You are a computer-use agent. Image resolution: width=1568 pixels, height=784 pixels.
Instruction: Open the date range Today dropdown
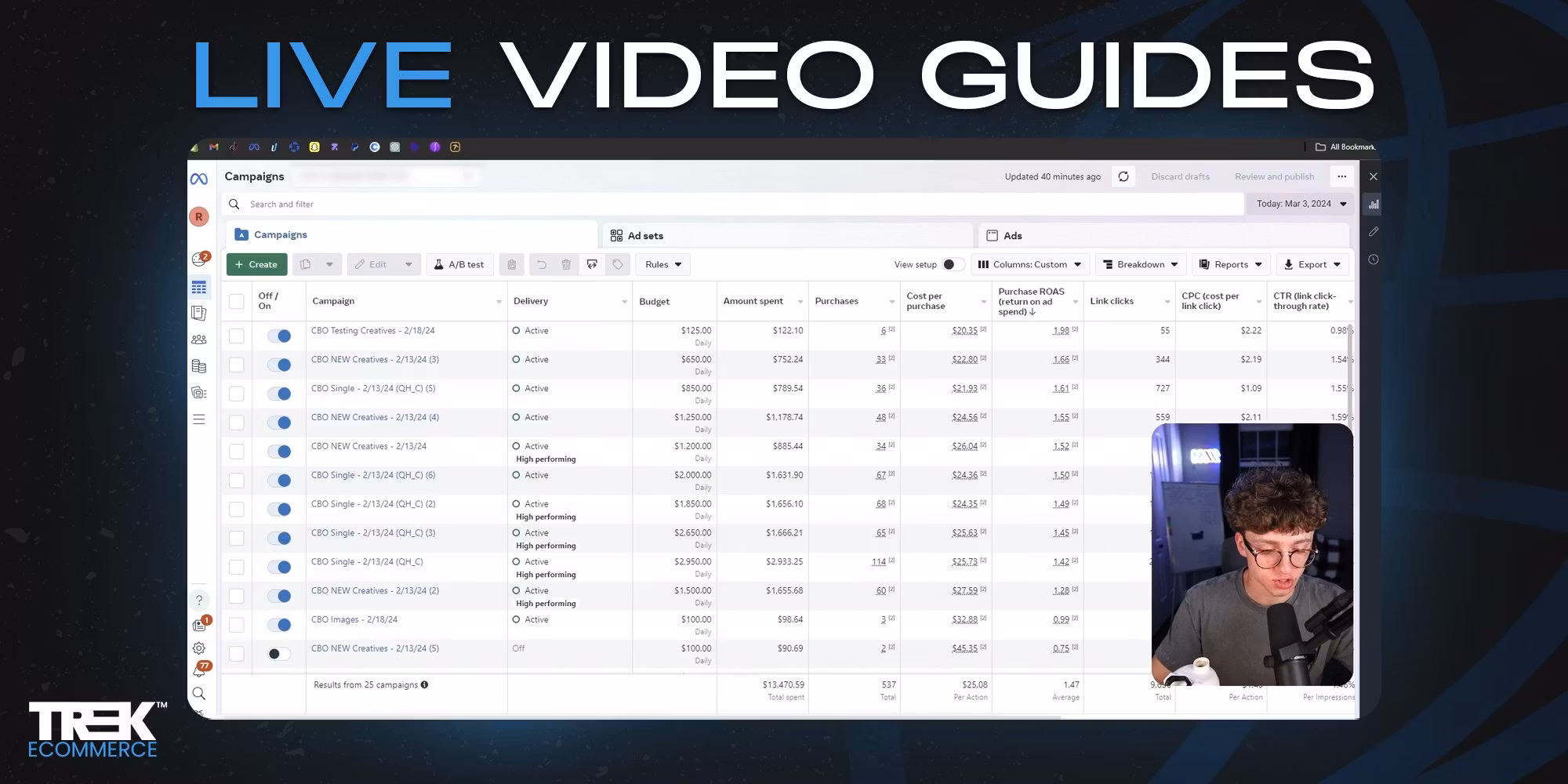pyautogui.click(x=1301, y=204)
